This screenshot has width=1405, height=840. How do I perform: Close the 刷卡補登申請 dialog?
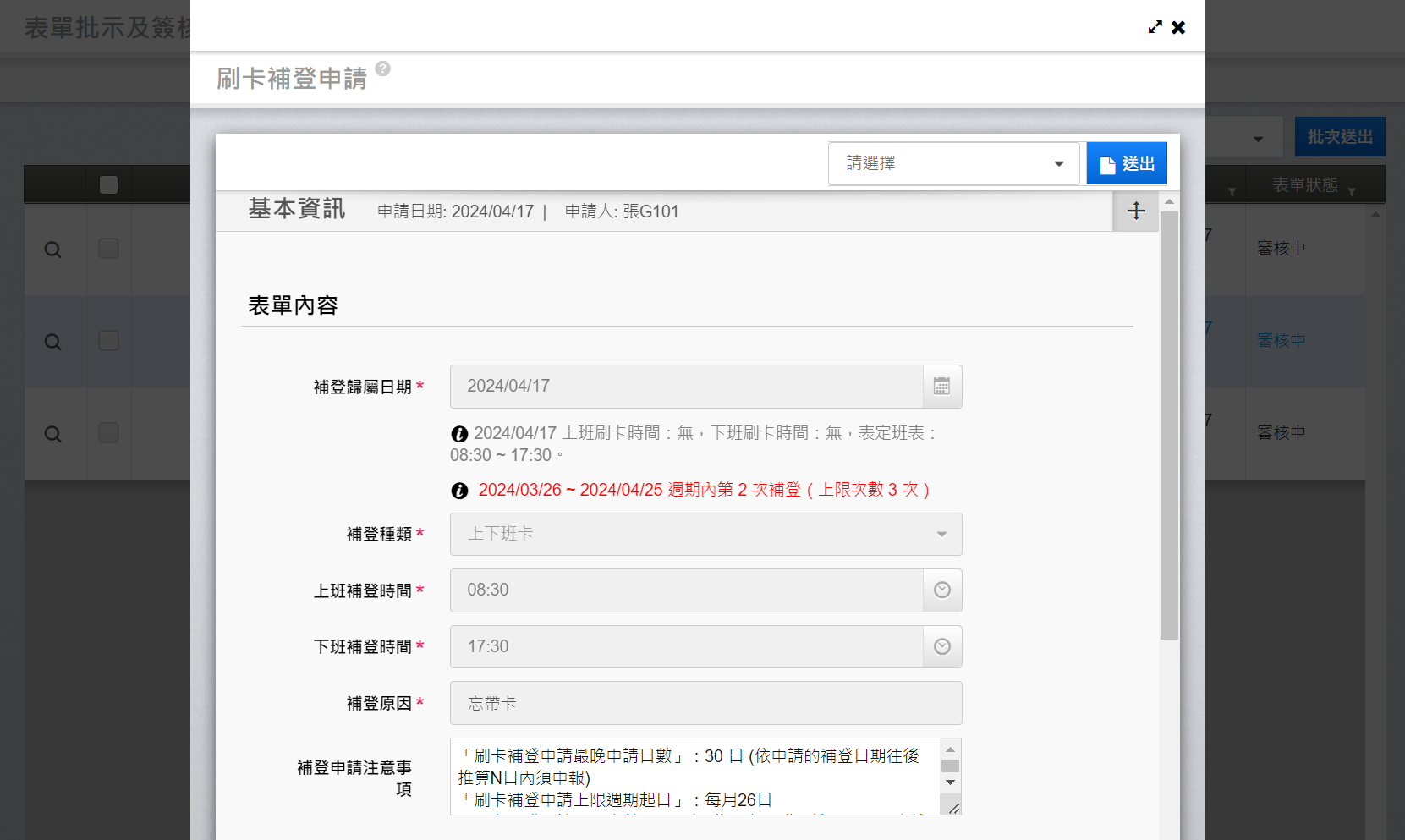point(1178,27)
